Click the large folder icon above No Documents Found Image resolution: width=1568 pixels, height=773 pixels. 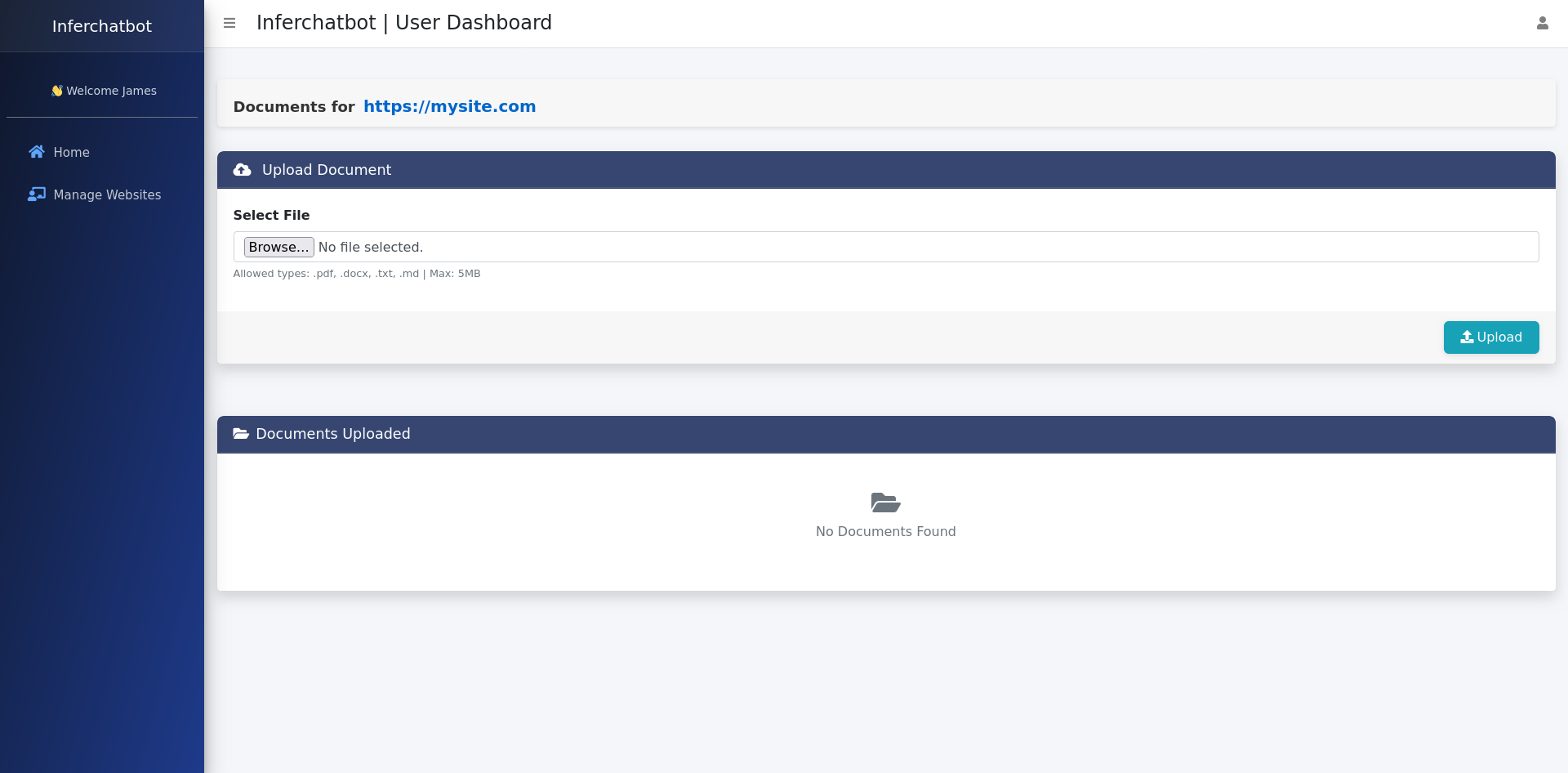tap(885, 503)
